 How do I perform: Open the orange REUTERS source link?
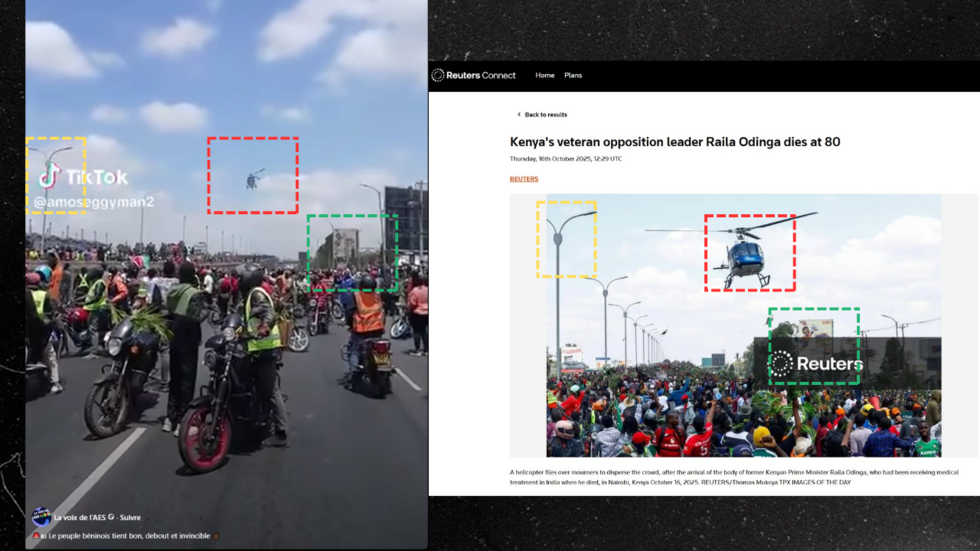tap(524, 179)
